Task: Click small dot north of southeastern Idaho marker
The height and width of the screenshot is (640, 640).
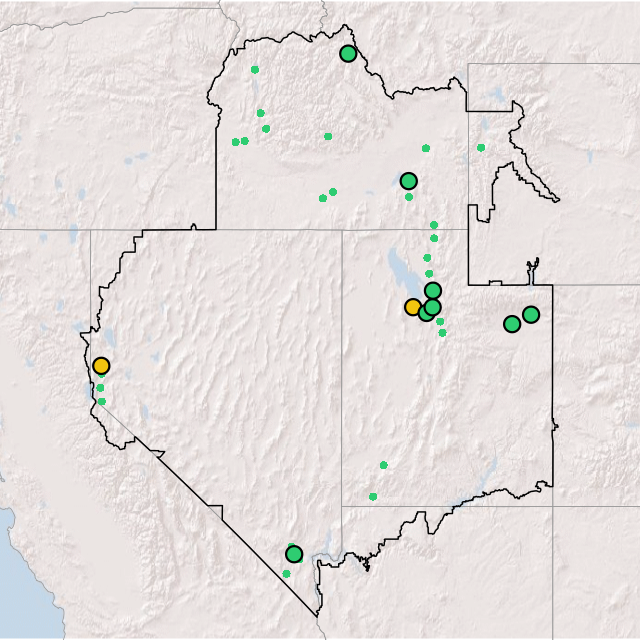Action: (426, 148)
